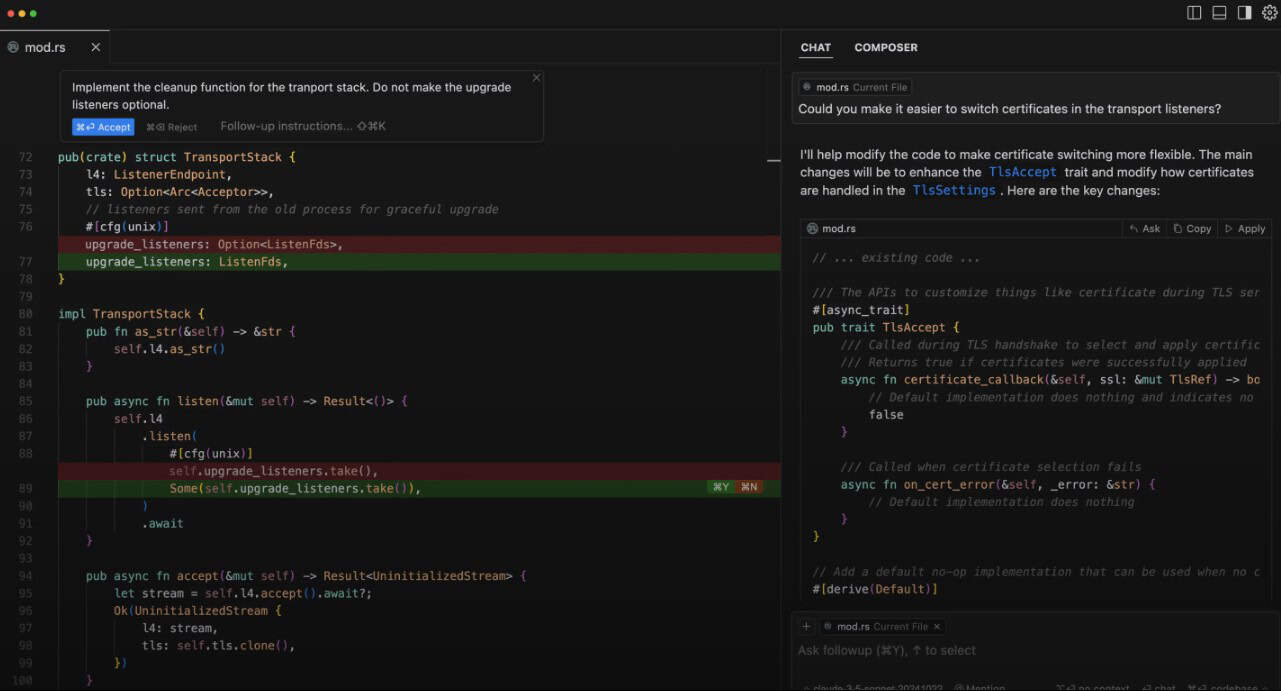Click removed line 'self.upgrade_listeners.take(),'
The width and height of the screenshot is (1281, 691).
click(x=274, y=471)
